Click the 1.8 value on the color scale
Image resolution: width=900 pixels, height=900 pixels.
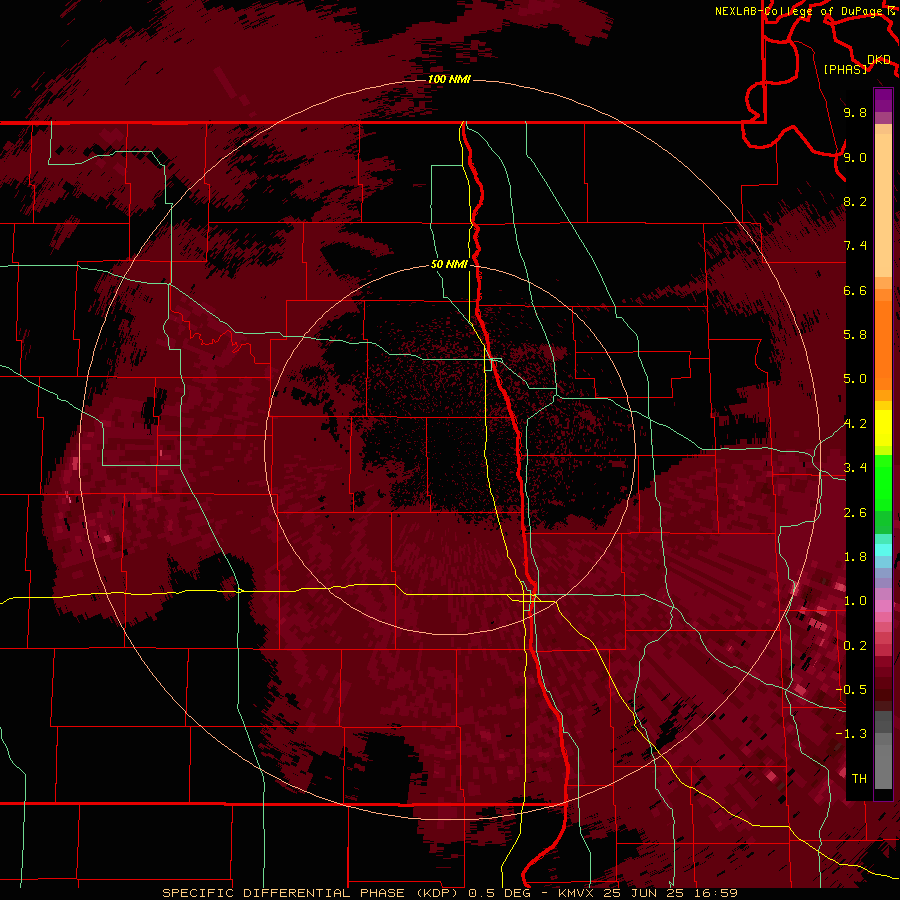pyautogui.click(x=855, y=557)
